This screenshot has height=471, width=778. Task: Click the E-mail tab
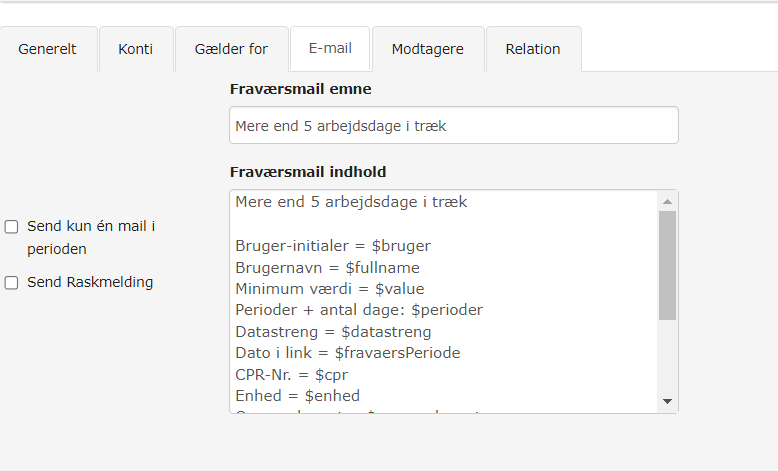329,49
